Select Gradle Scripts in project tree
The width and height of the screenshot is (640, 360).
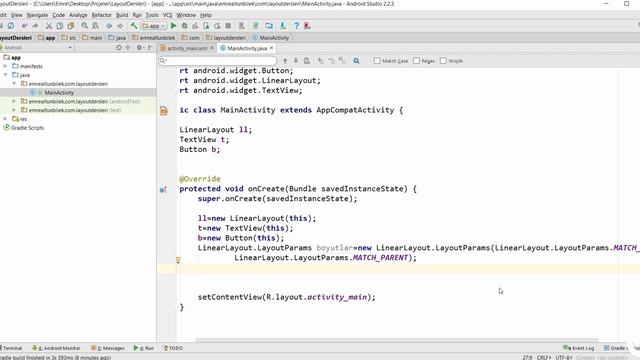[27, 128]
